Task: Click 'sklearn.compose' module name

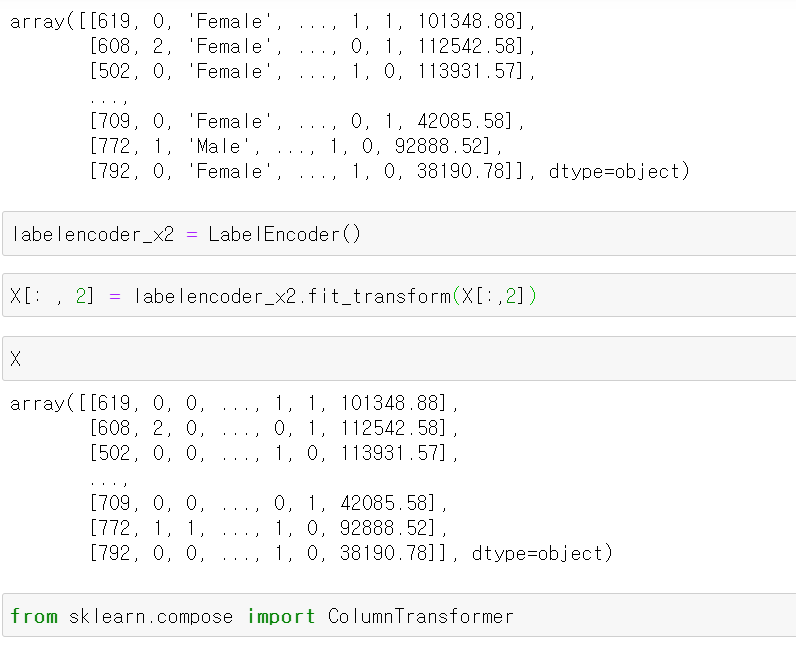Action: (151, 616)
